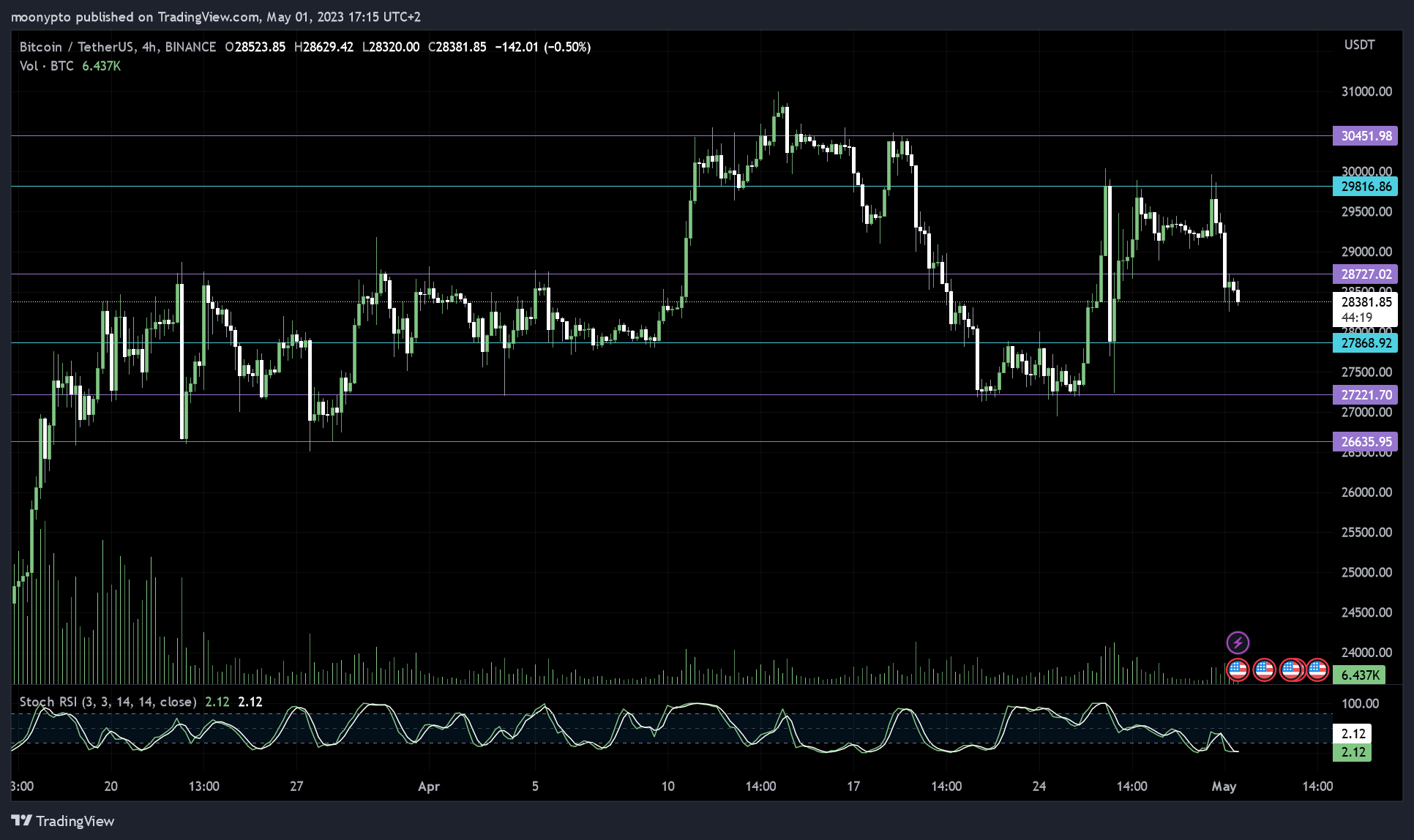Click the white 2.12 Stoch RSI value label

pos(1353,733)
